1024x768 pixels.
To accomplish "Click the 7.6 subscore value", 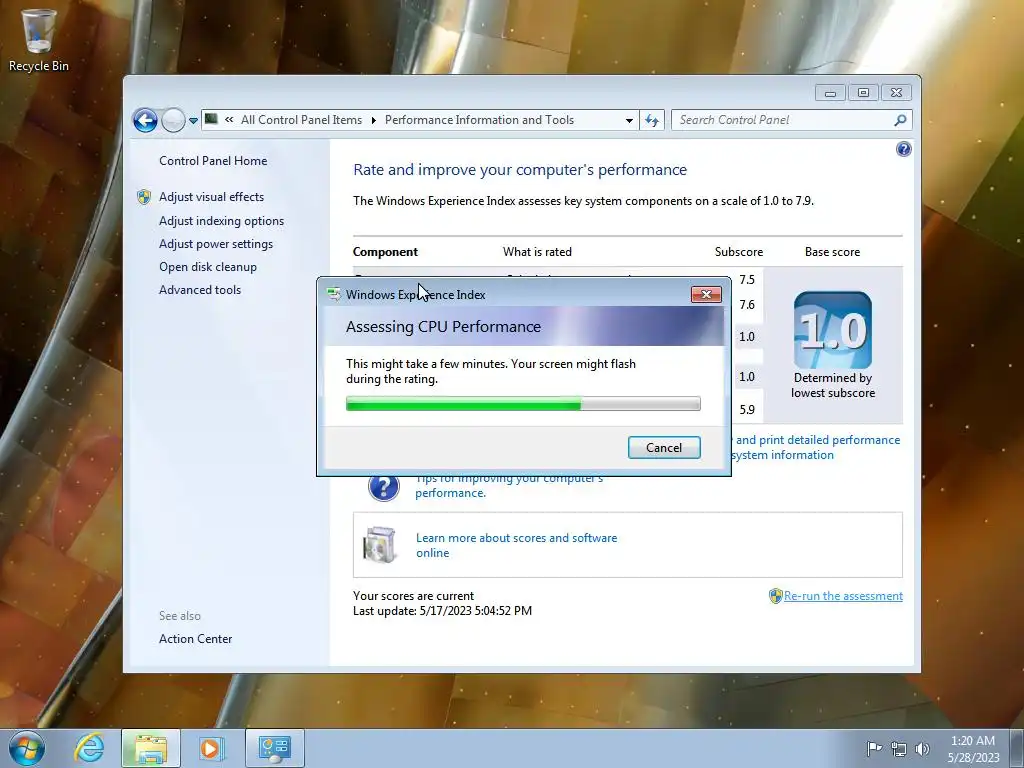I will pos(746,304).
